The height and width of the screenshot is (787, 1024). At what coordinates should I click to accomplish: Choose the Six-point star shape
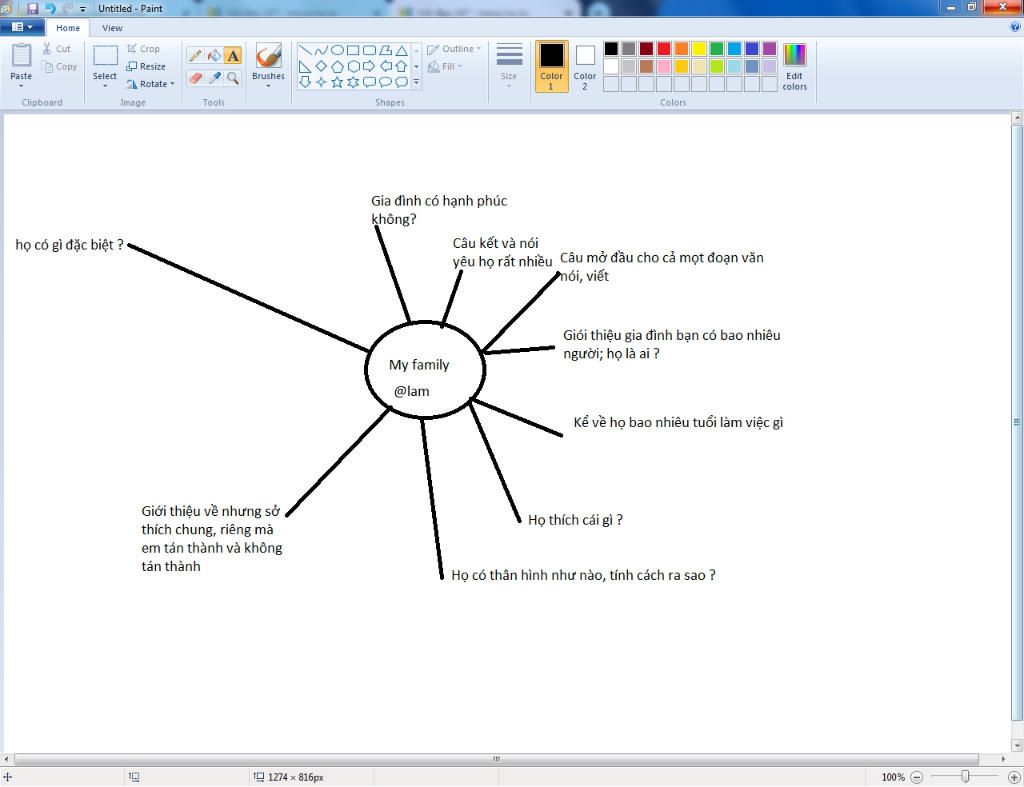[353, 82]
